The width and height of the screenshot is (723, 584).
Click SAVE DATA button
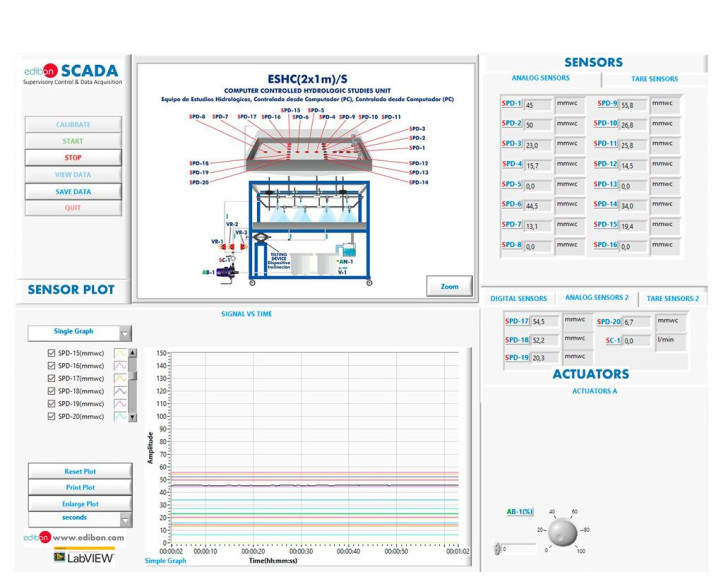point(73,191)
